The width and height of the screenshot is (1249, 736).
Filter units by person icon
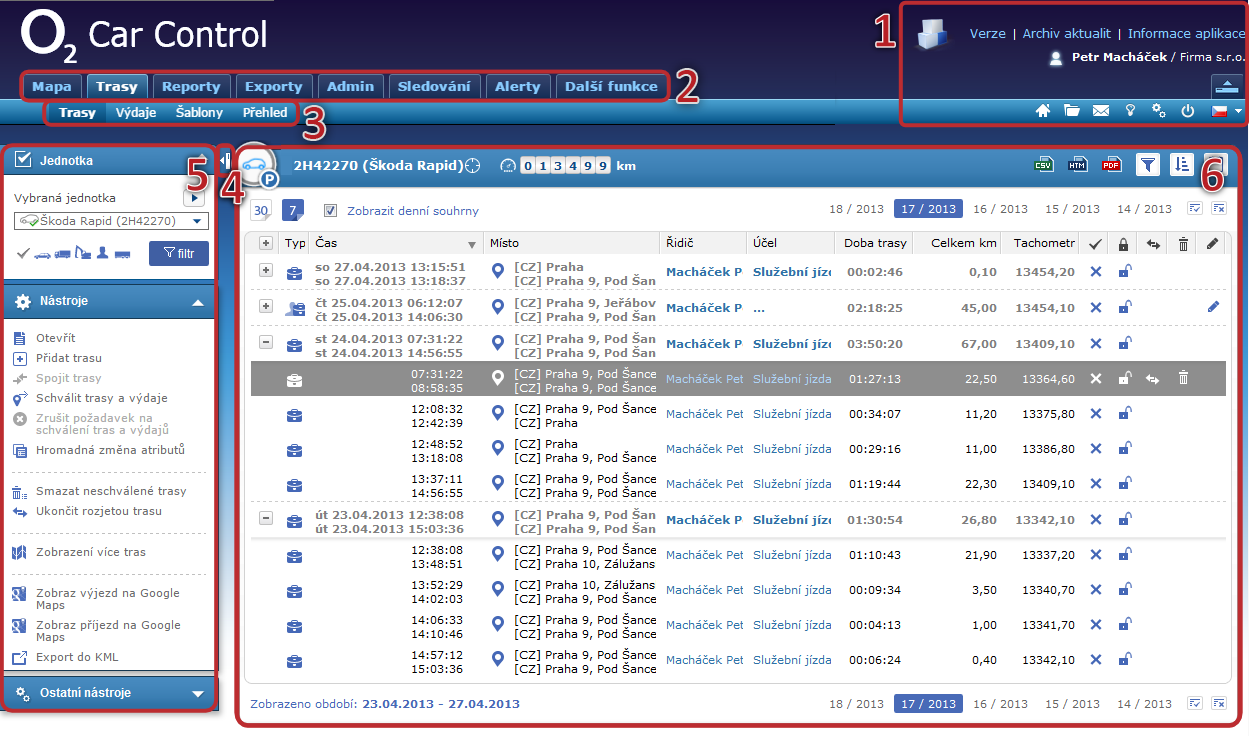click(103, 254)
